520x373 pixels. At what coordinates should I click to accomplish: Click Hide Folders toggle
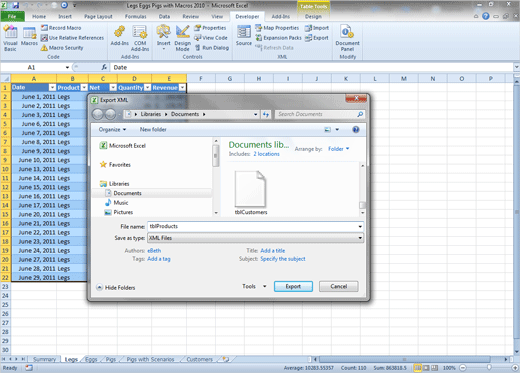116,287
